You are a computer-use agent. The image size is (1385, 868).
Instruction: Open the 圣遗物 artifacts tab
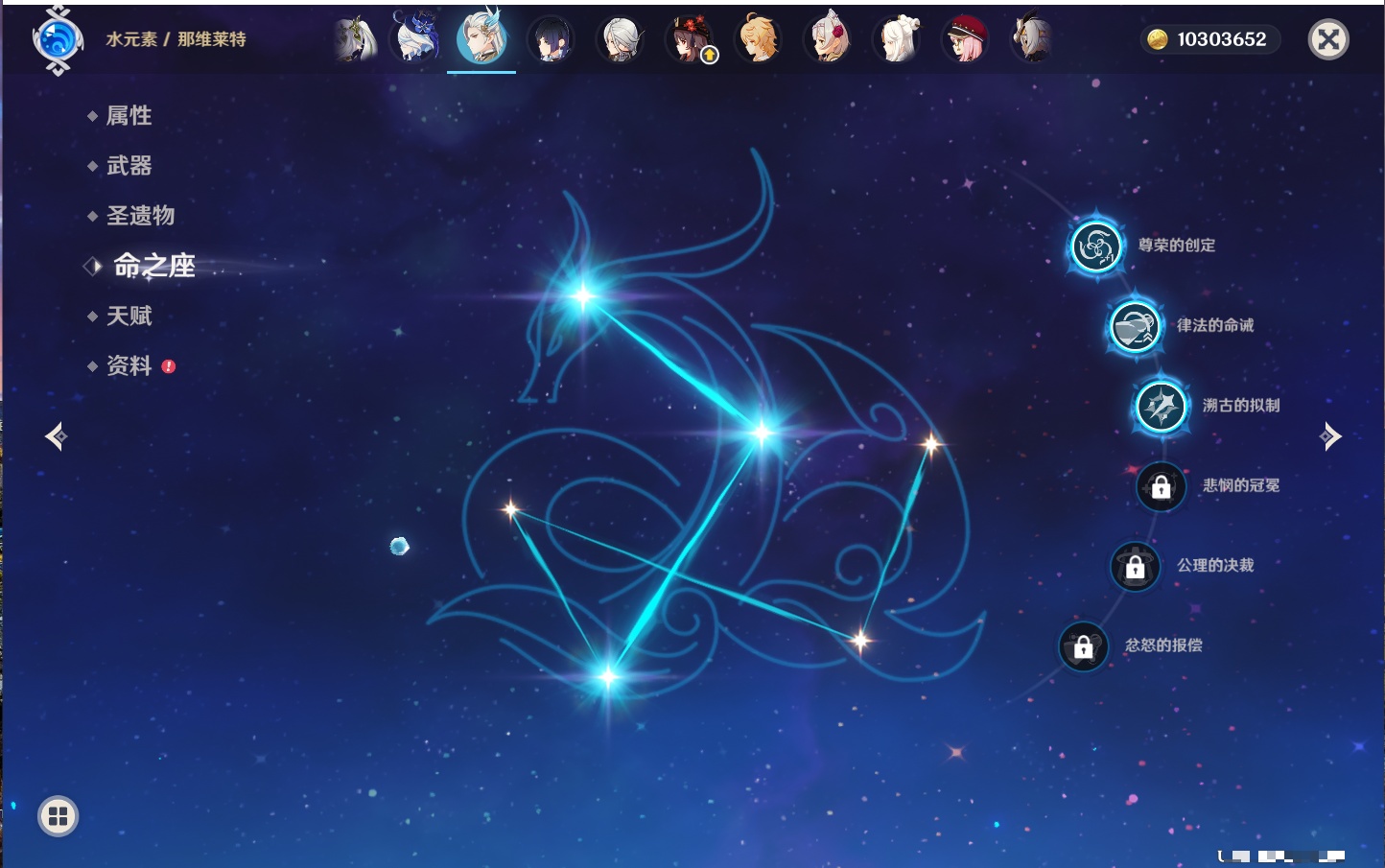140,216
